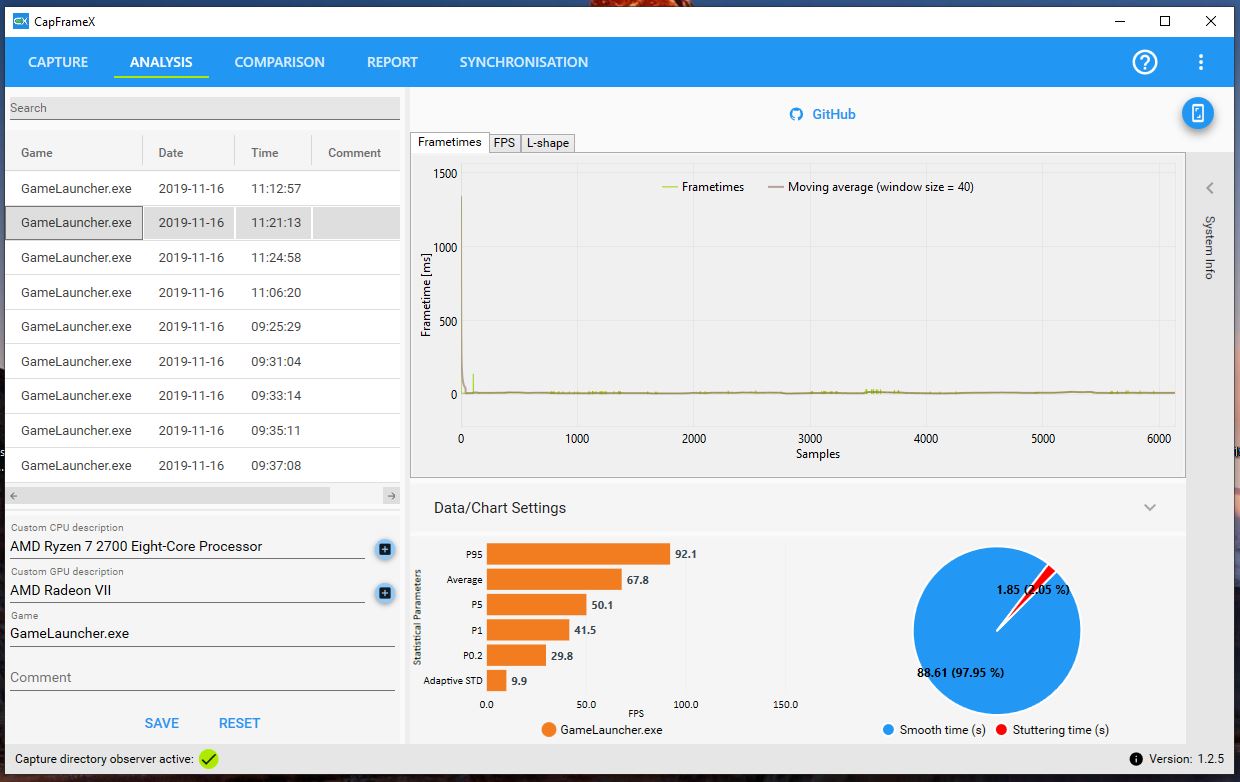Open the COMPARISON tab

pyautogui.click(x=280, y=62)
